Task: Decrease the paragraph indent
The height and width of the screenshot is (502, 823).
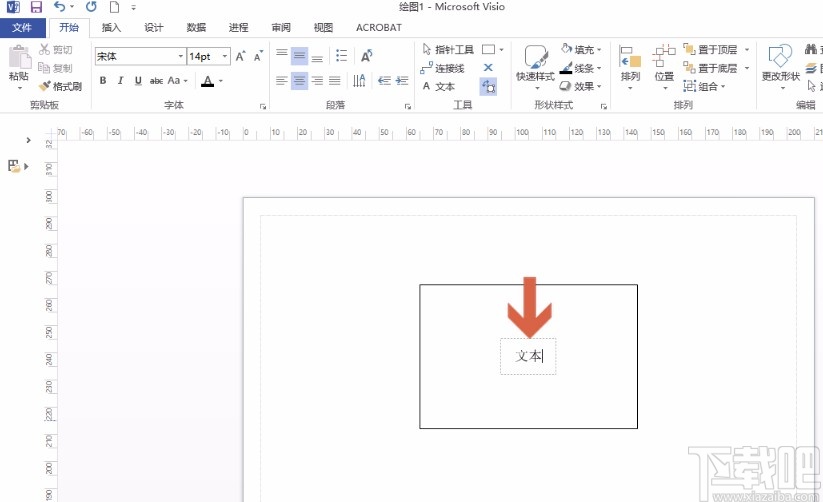Action: [x=384, y=80]
